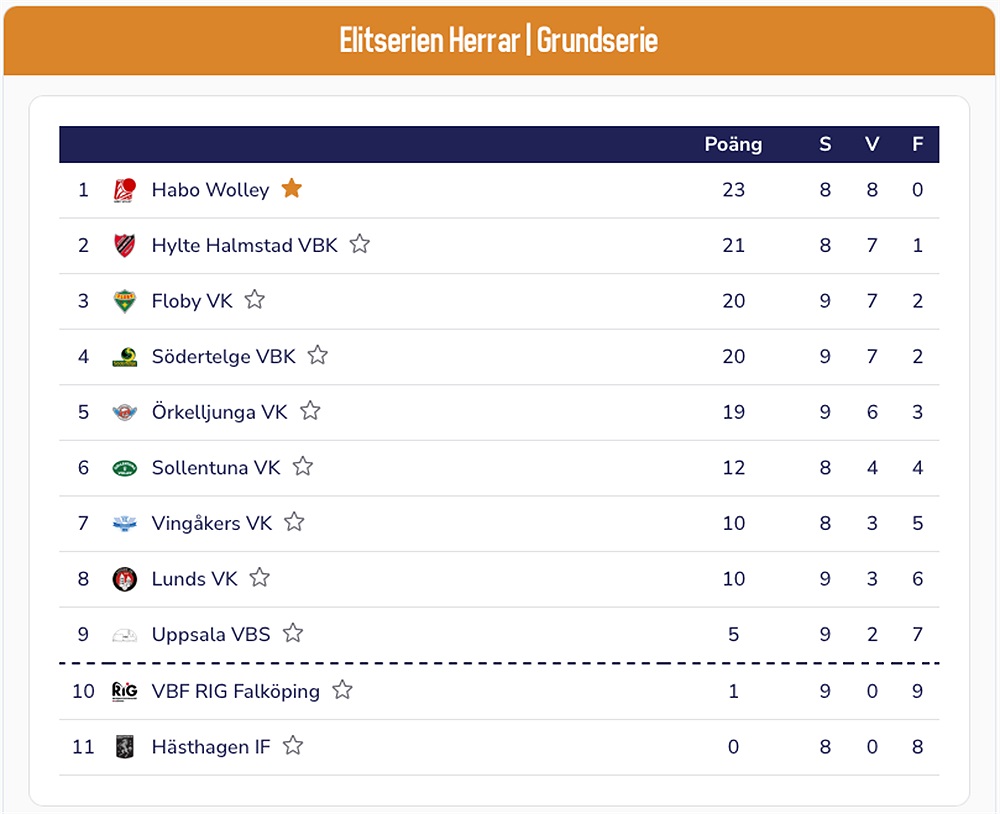This screenshot has width=1000, height=814.
Task: Star Hästhagen IF as a favorite
Action: click(293, 745)
